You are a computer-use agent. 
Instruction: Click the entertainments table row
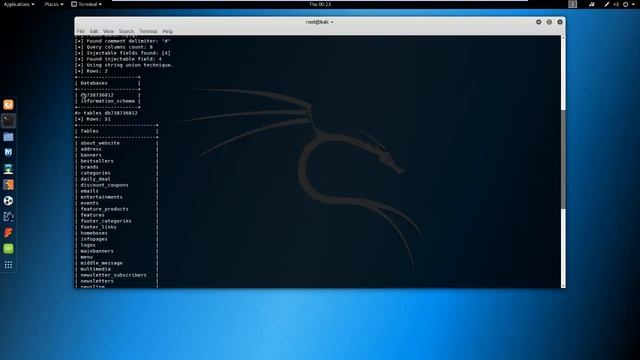(101, 197)
